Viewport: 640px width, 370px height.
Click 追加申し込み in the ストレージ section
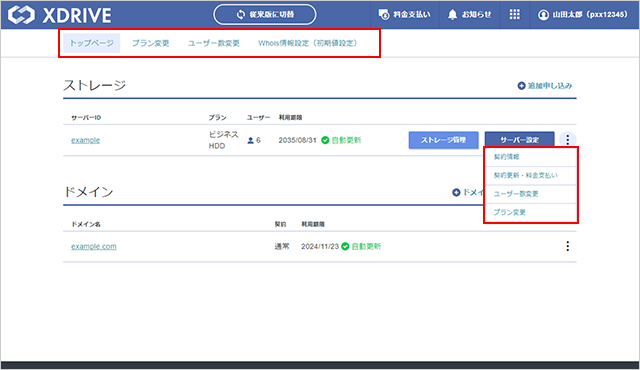545,86
